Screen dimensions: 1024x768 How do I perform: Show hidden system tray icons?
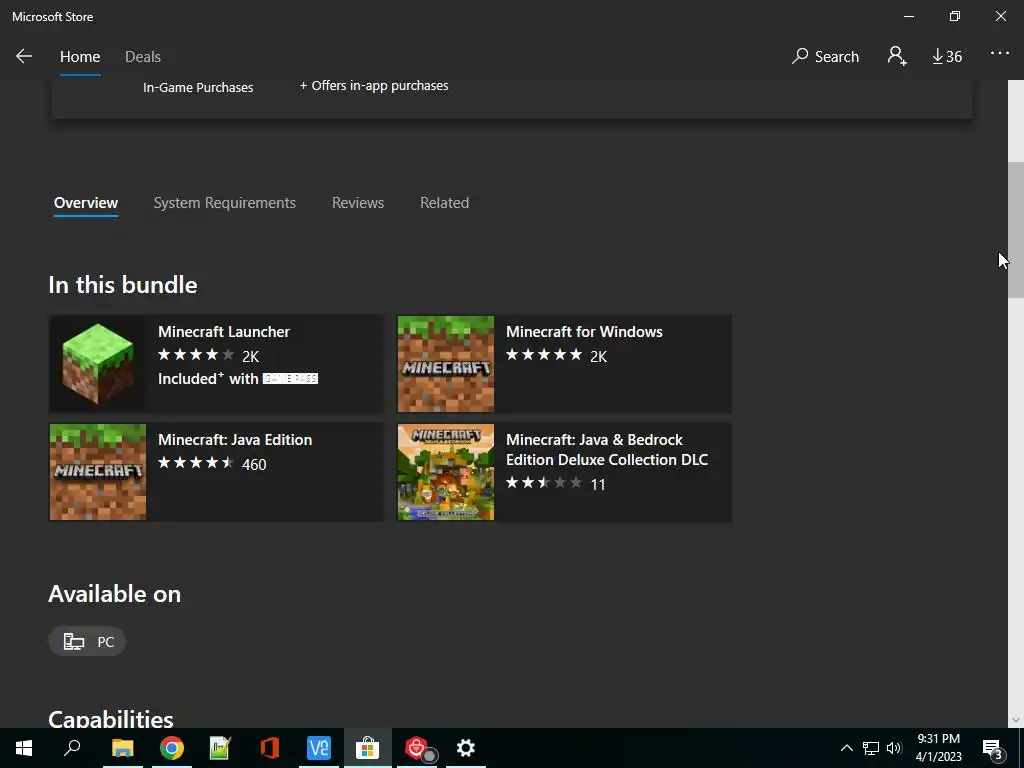(846, 748)
